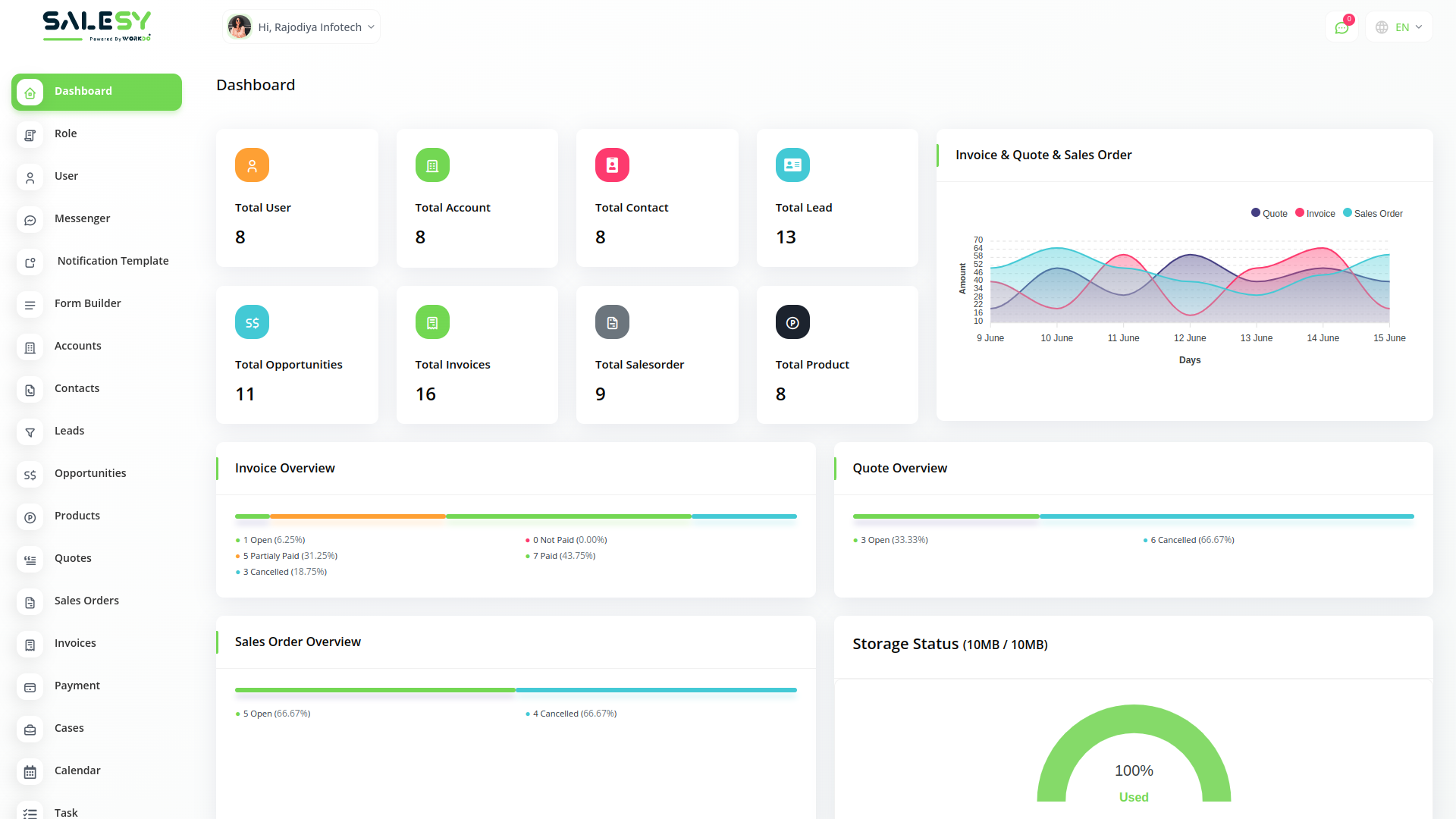Click the Total Account green icon

pos(432,165)
